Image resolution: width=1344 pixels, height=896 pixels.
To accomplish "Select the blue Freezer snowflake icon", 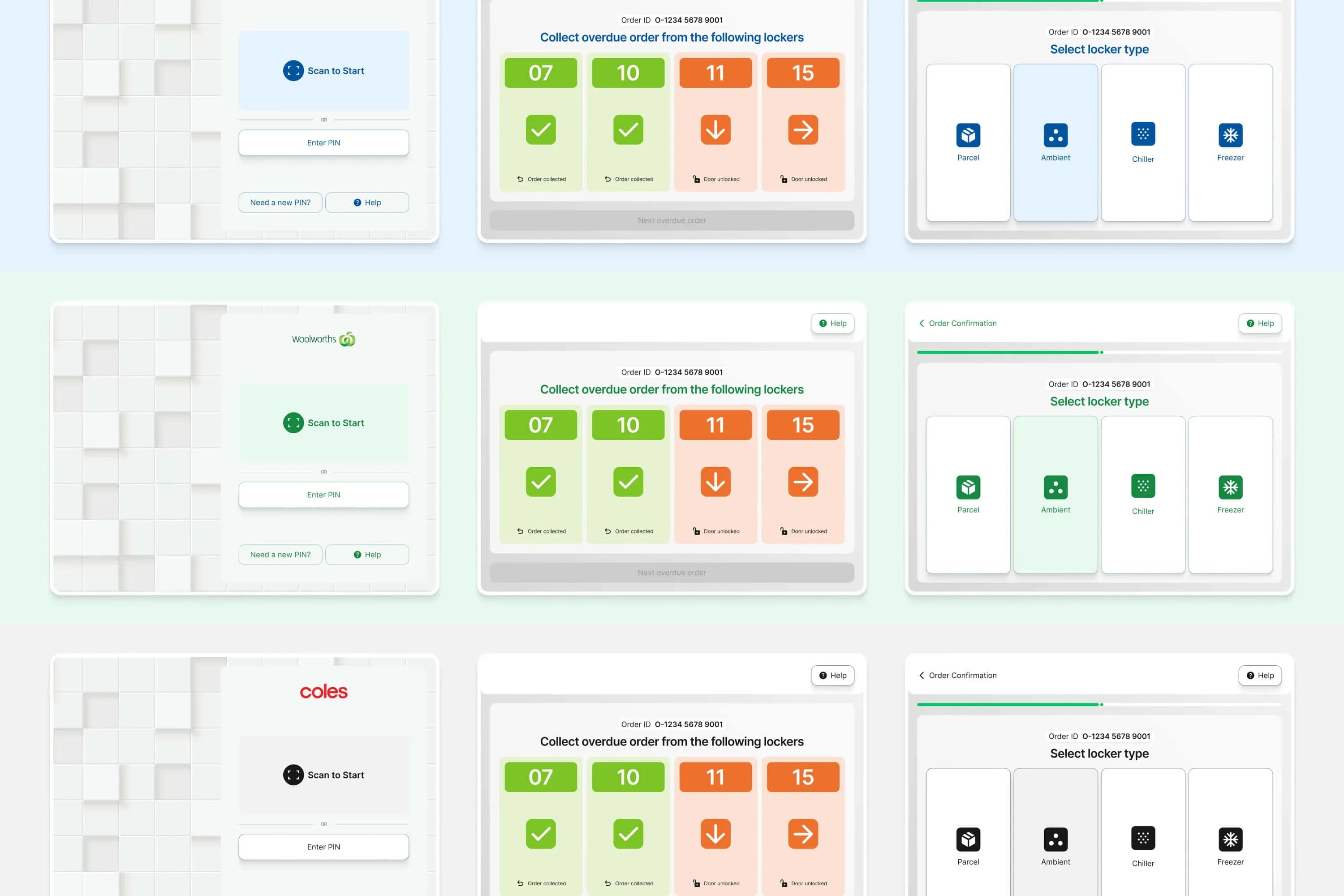I will tap(1230, 135).
